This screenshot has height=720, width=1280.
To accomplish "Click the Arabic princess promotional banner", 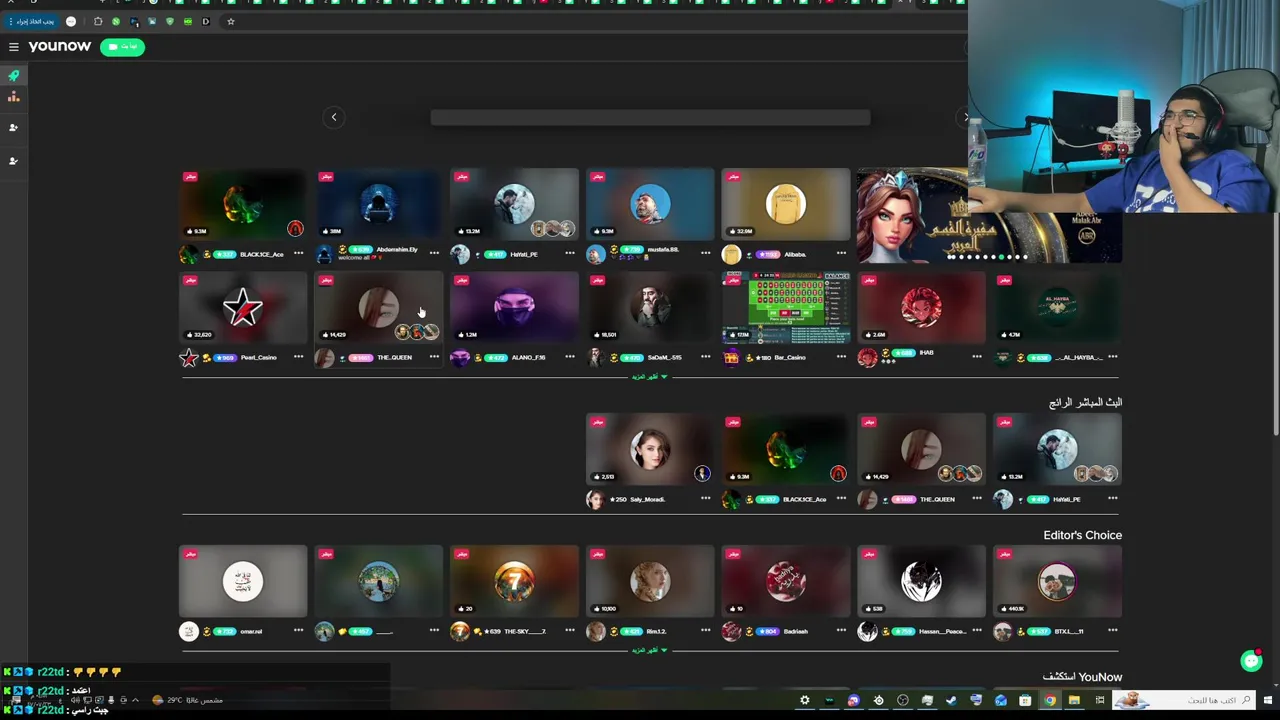I will click(989, 216).
